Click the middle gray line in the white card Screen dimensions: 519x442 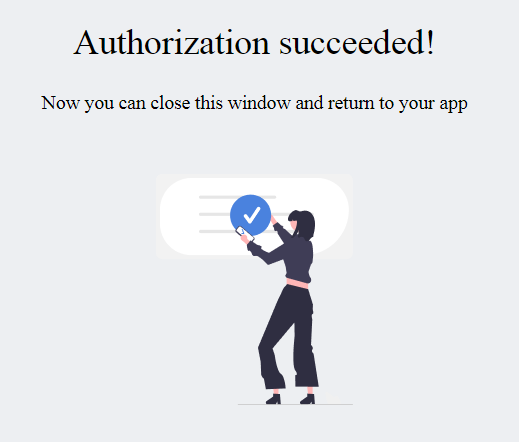click(x=215, y=214)
